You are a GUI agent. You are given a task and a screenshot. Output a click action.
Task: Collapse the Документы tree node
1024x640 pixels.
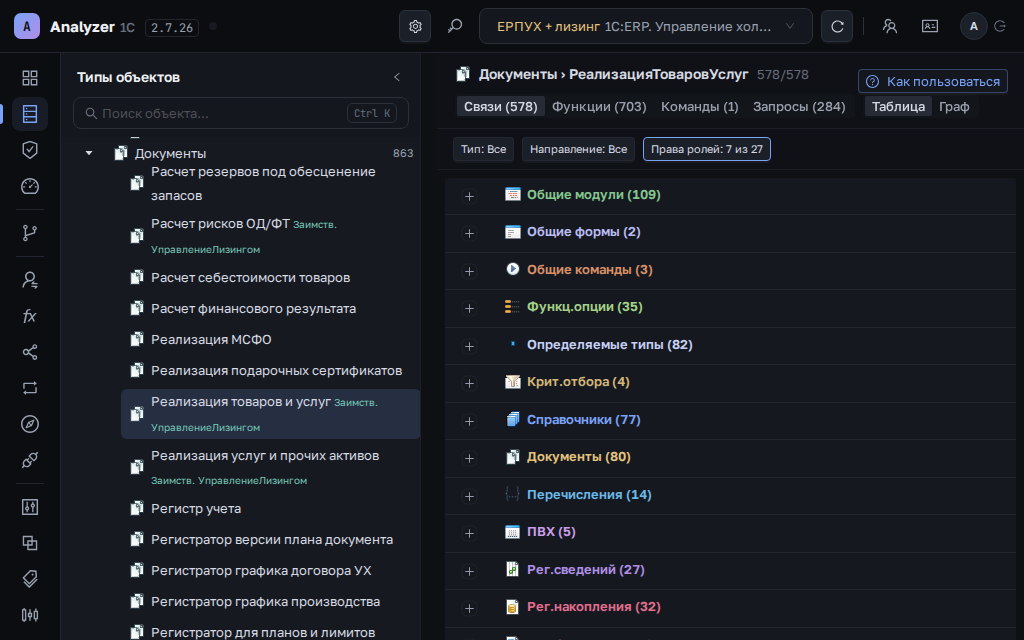point(89,153)
